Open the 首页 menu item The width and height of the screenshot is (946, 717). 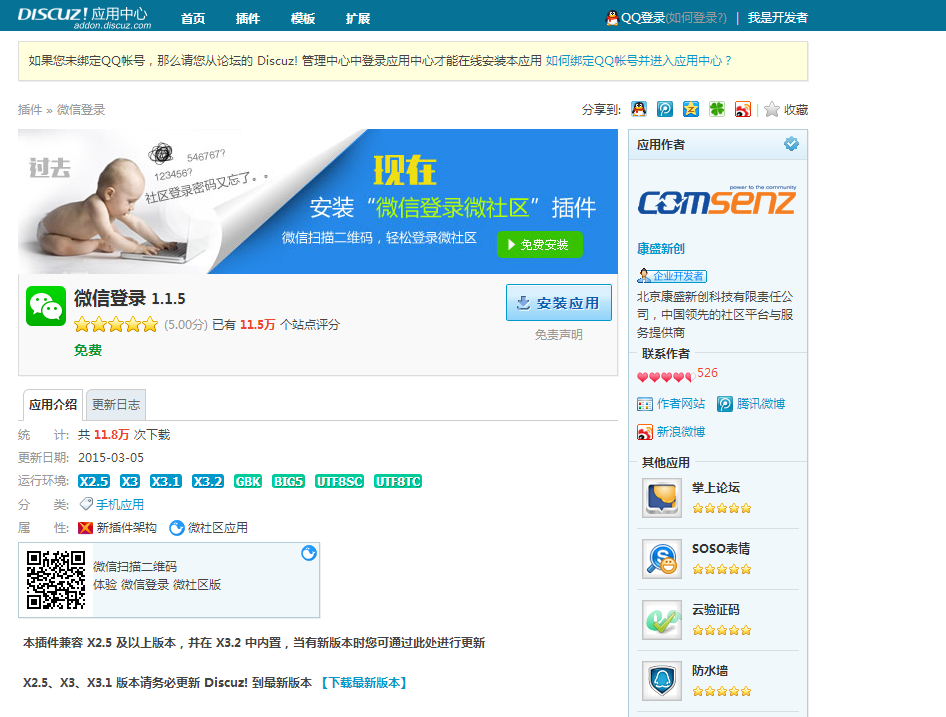[x=193, y=19]
